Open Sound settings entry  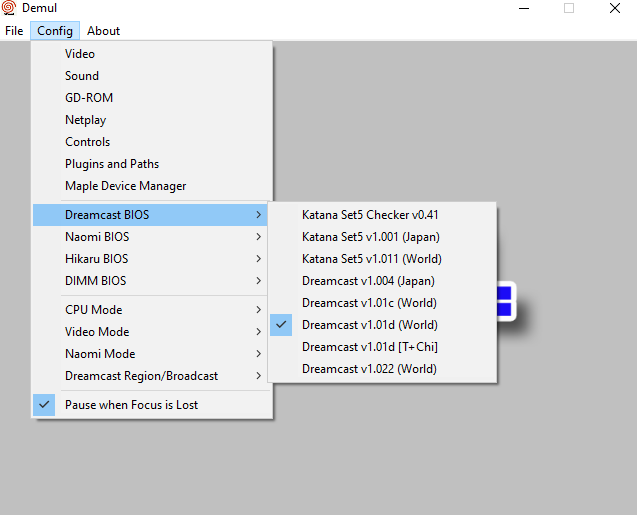[82, 76]
